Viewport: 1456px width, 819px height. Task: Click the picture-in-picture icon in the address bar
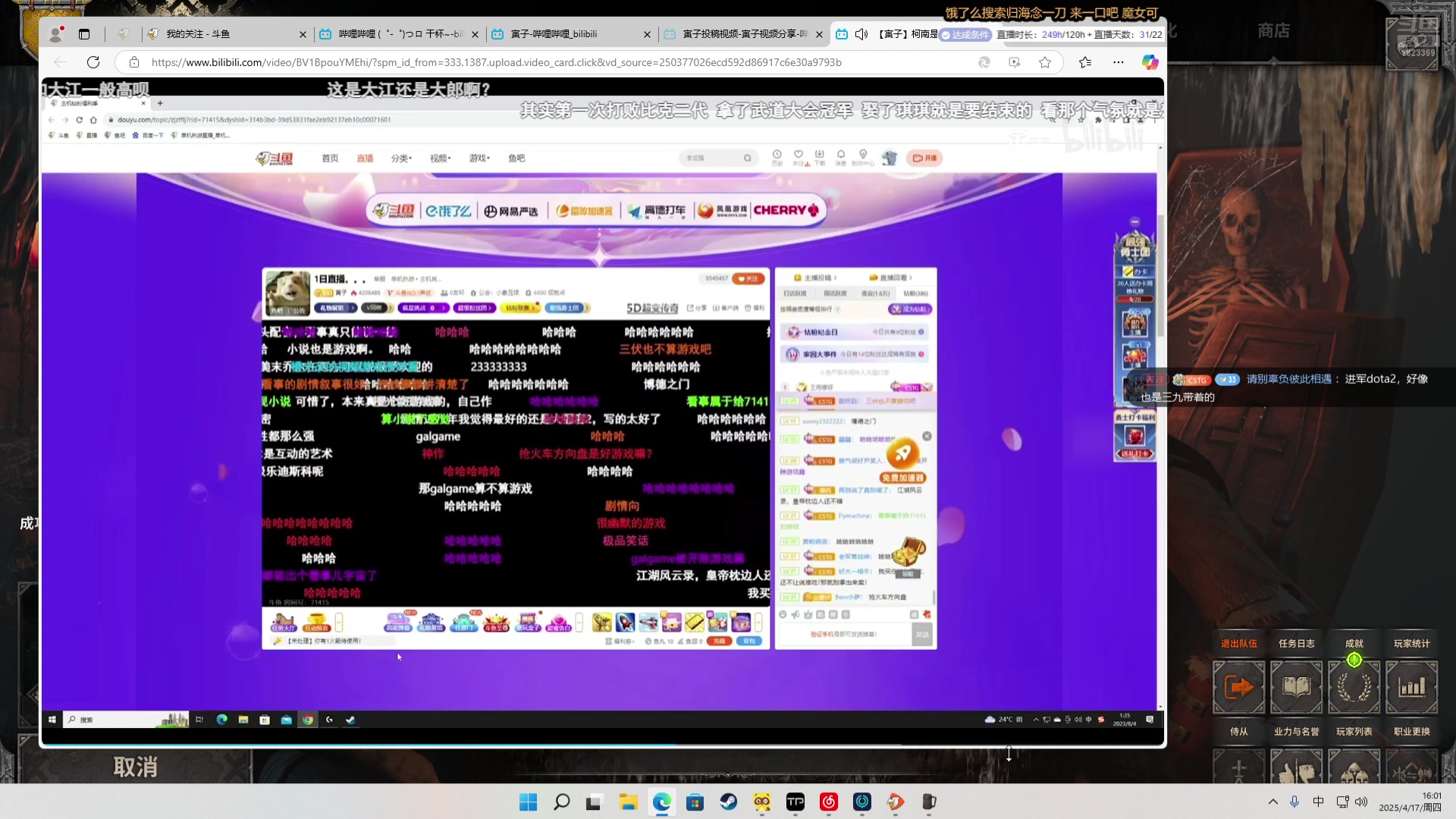pyautogui.click(x=1015, y=62)
